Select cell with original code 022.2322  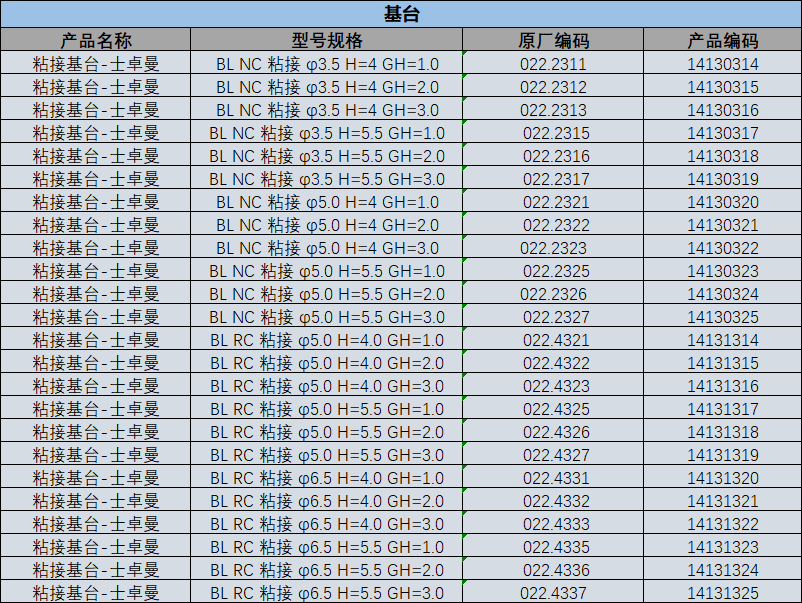click(553, 224)
